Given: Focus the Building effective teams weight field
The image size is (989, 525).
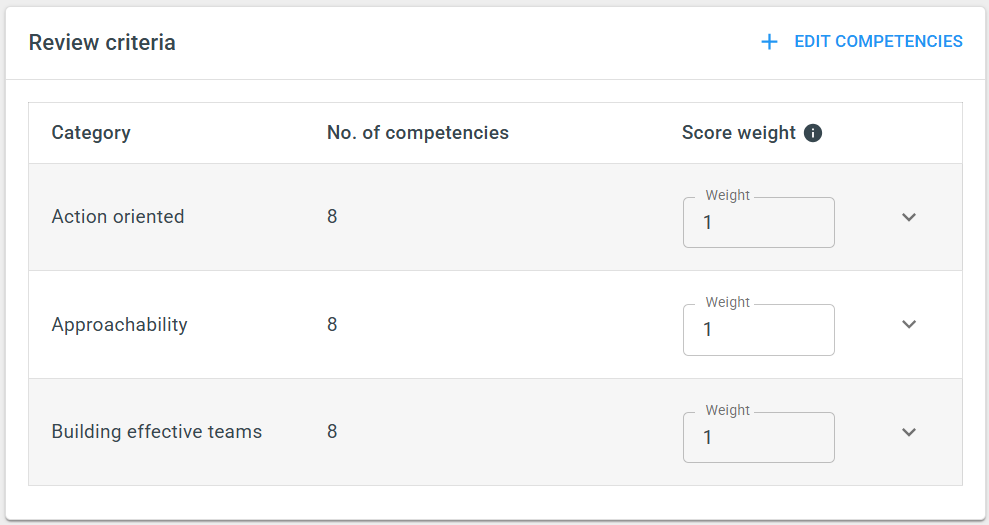Looking at the screenshot, I should pos(759,437).
